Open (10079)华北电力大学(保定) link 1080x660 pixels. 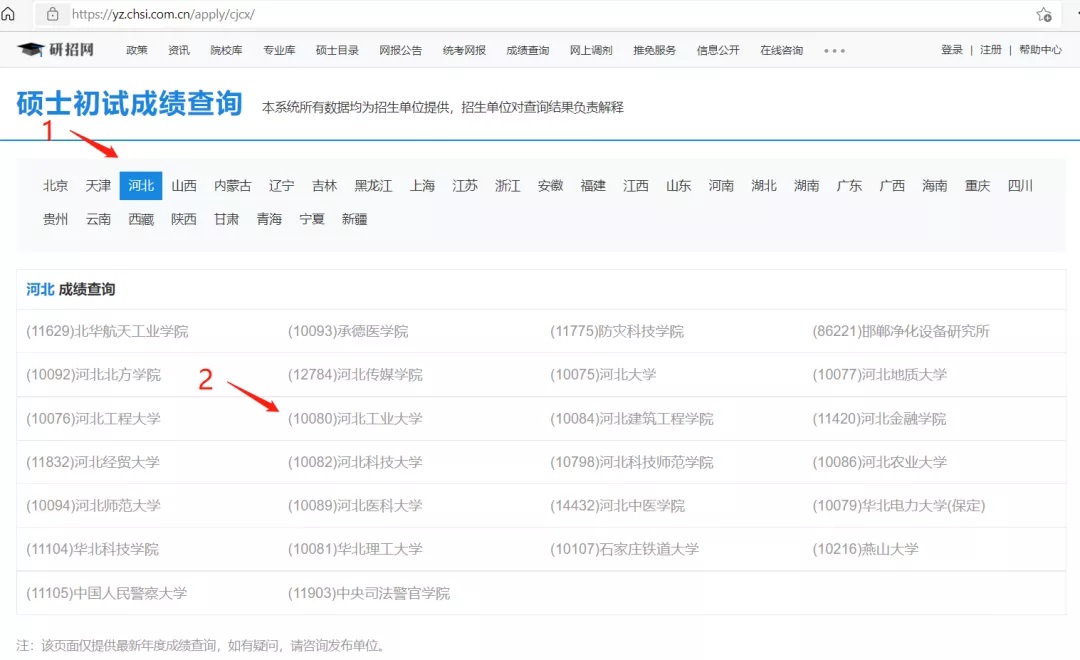pyautogui.click(x=898, y=506)
